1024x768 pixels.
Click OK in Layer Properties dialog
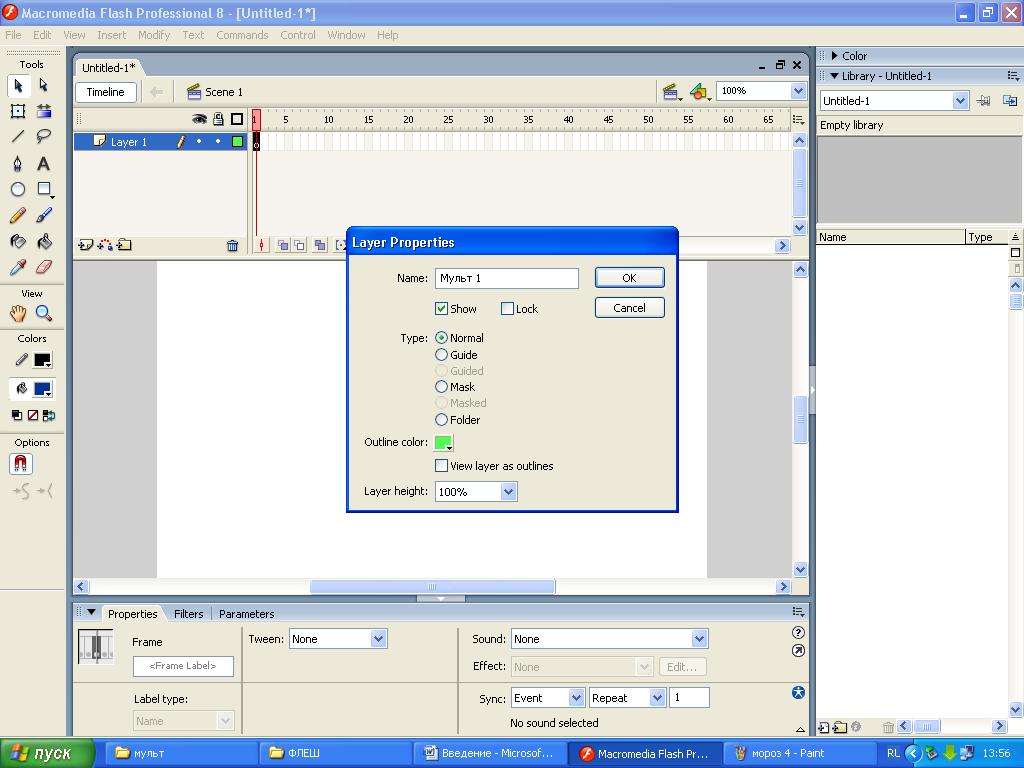click(x=629, y=278)
